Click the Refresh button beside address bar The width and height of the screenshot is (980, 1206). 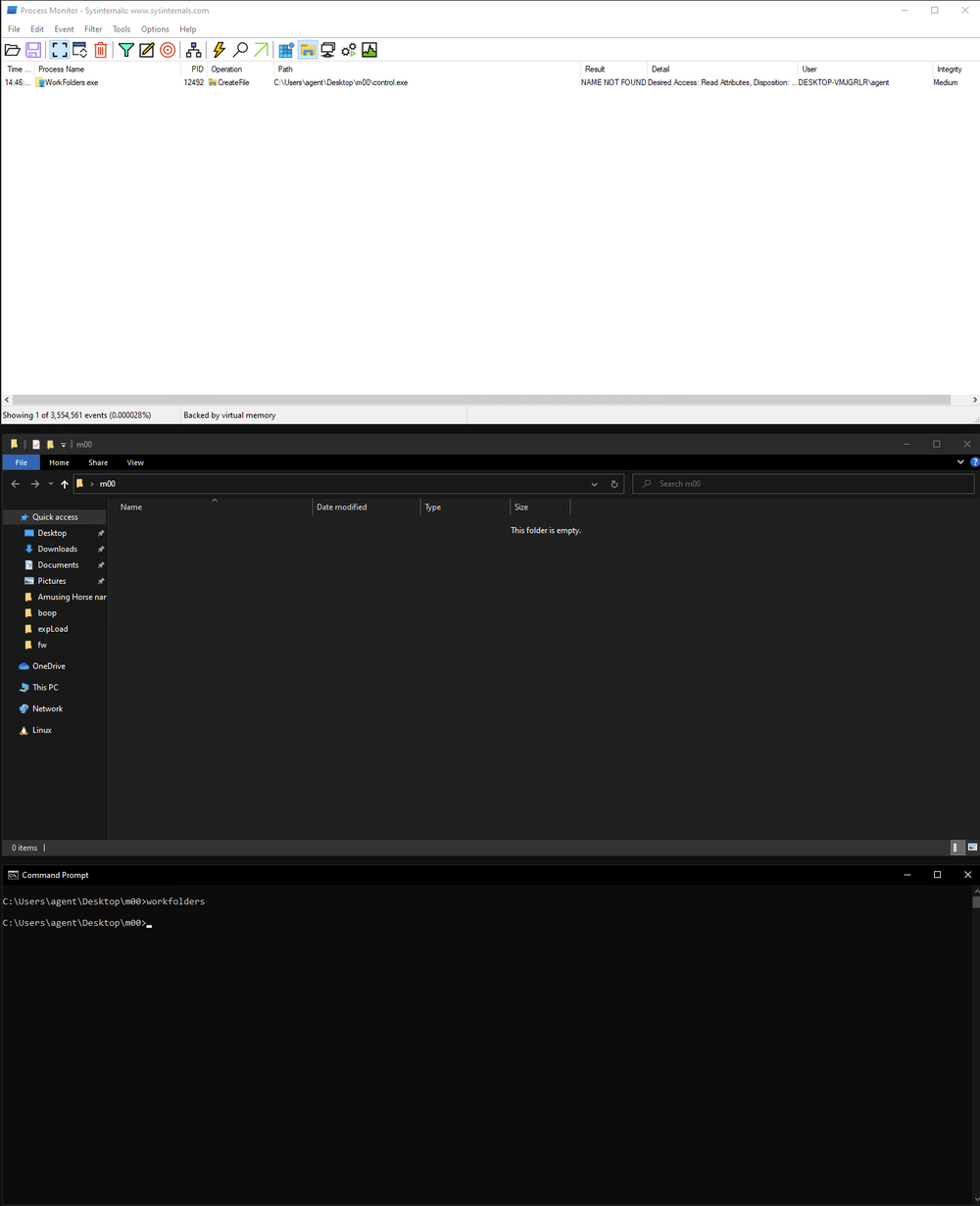[x=614, y=484]
